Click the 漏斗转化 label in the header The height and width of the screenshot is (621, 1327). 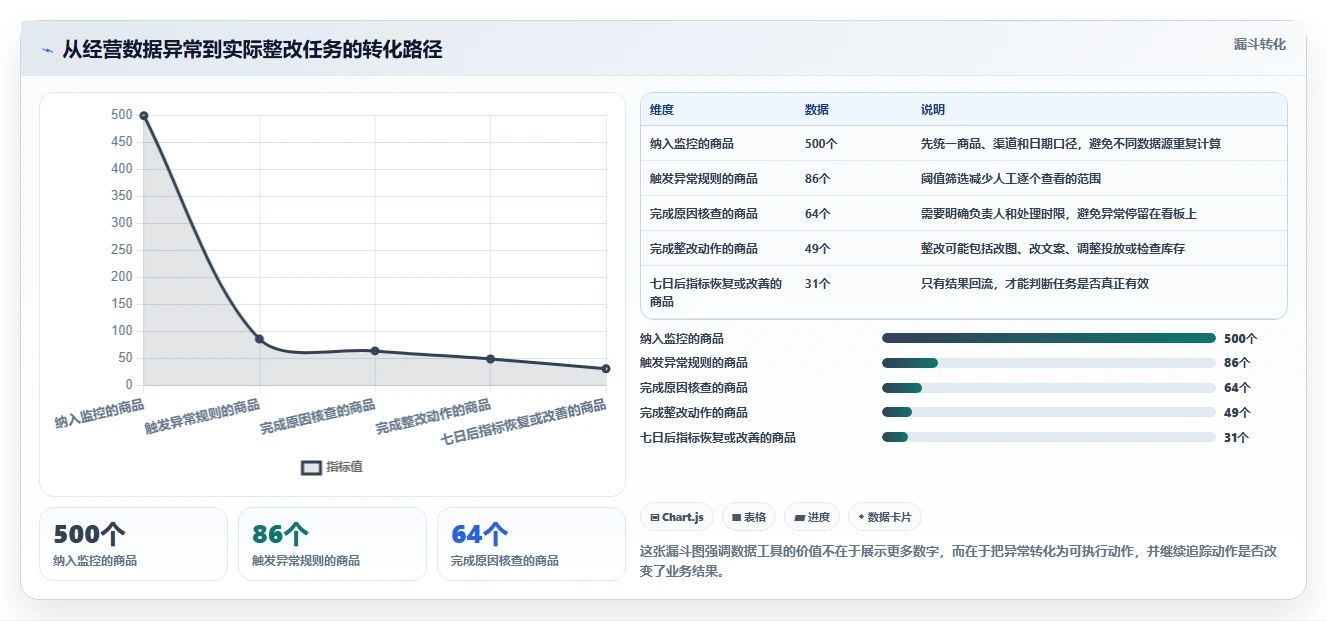[1259, 45]
